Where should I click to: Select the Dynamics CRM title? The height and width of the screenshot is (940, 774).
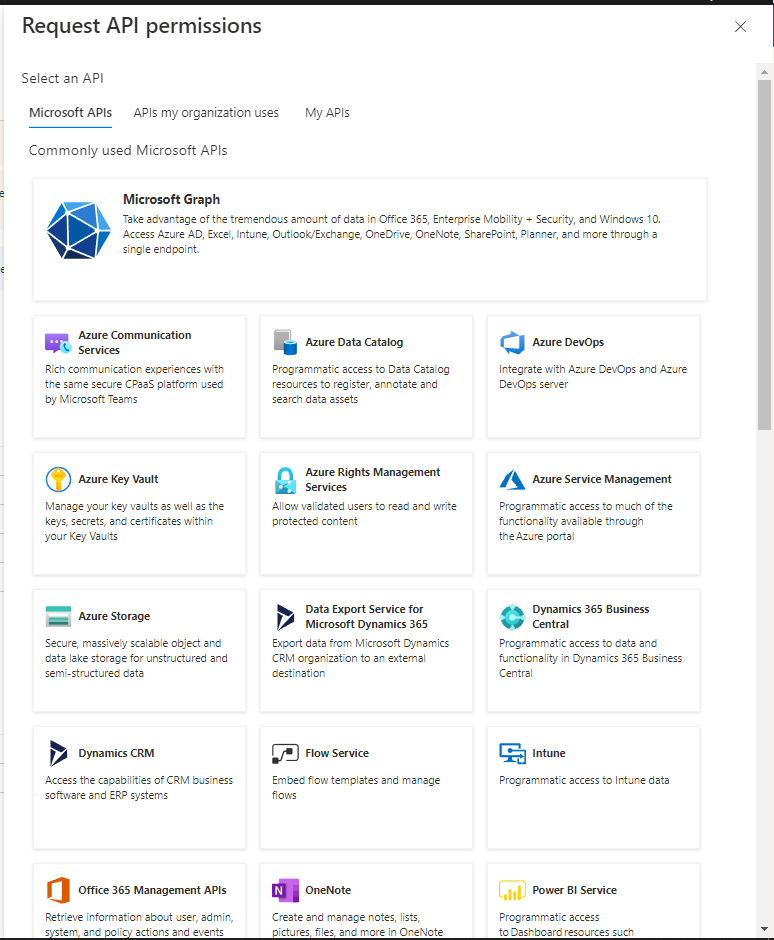pos(116,753)
